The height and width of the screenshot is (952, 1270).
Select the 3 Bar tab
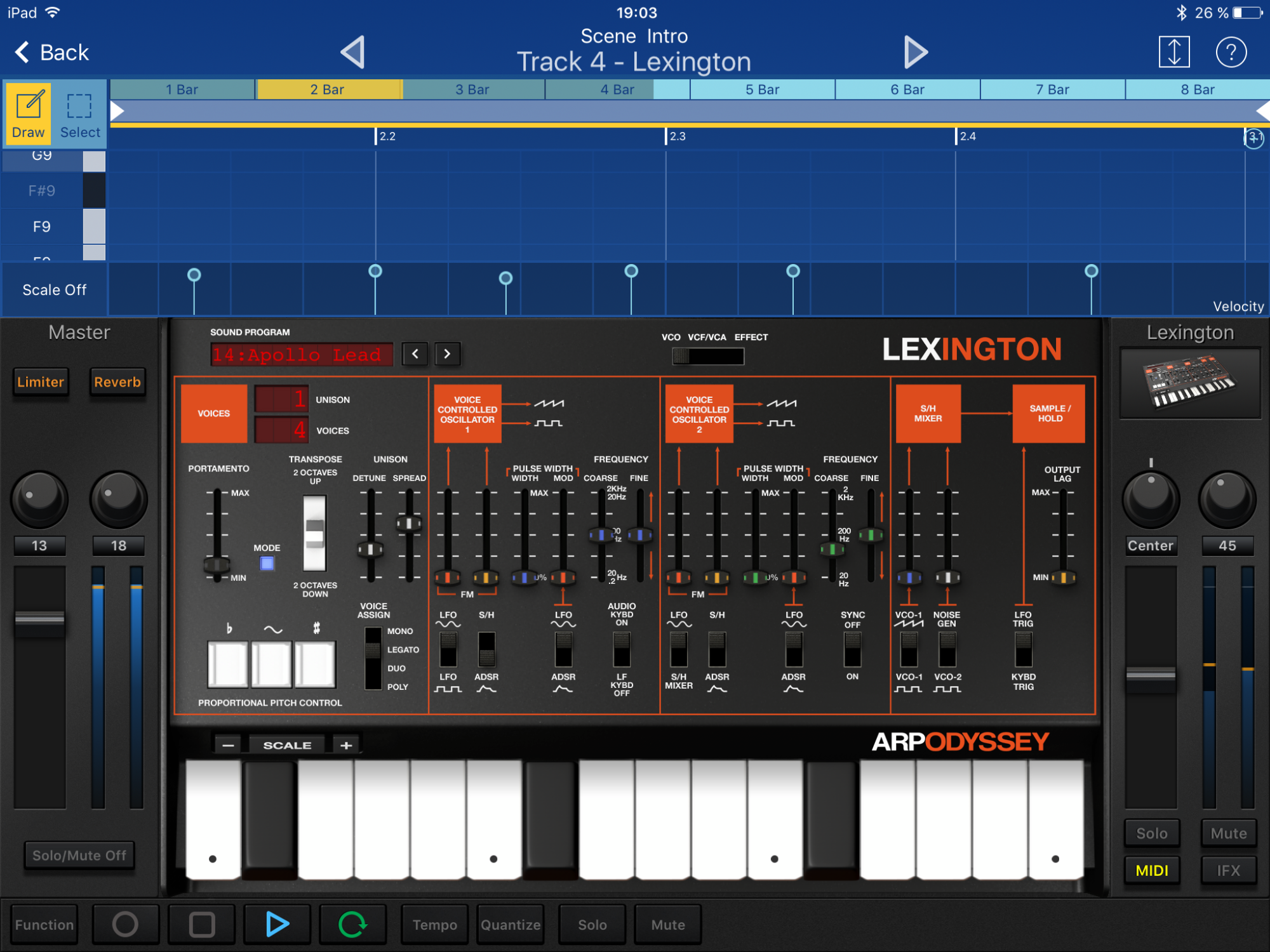[x=472, y=89]
